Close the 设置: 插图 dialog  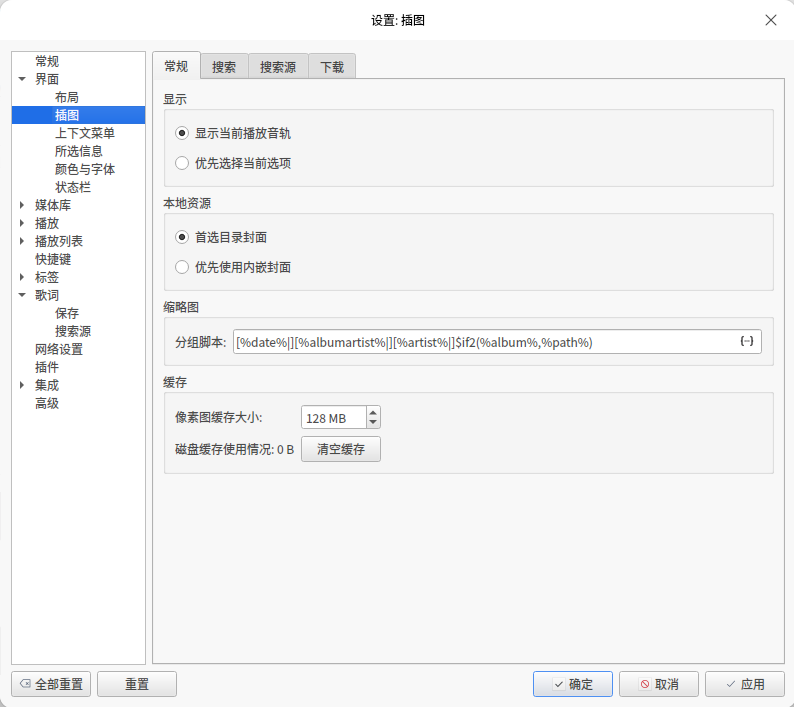pos(771,20)
